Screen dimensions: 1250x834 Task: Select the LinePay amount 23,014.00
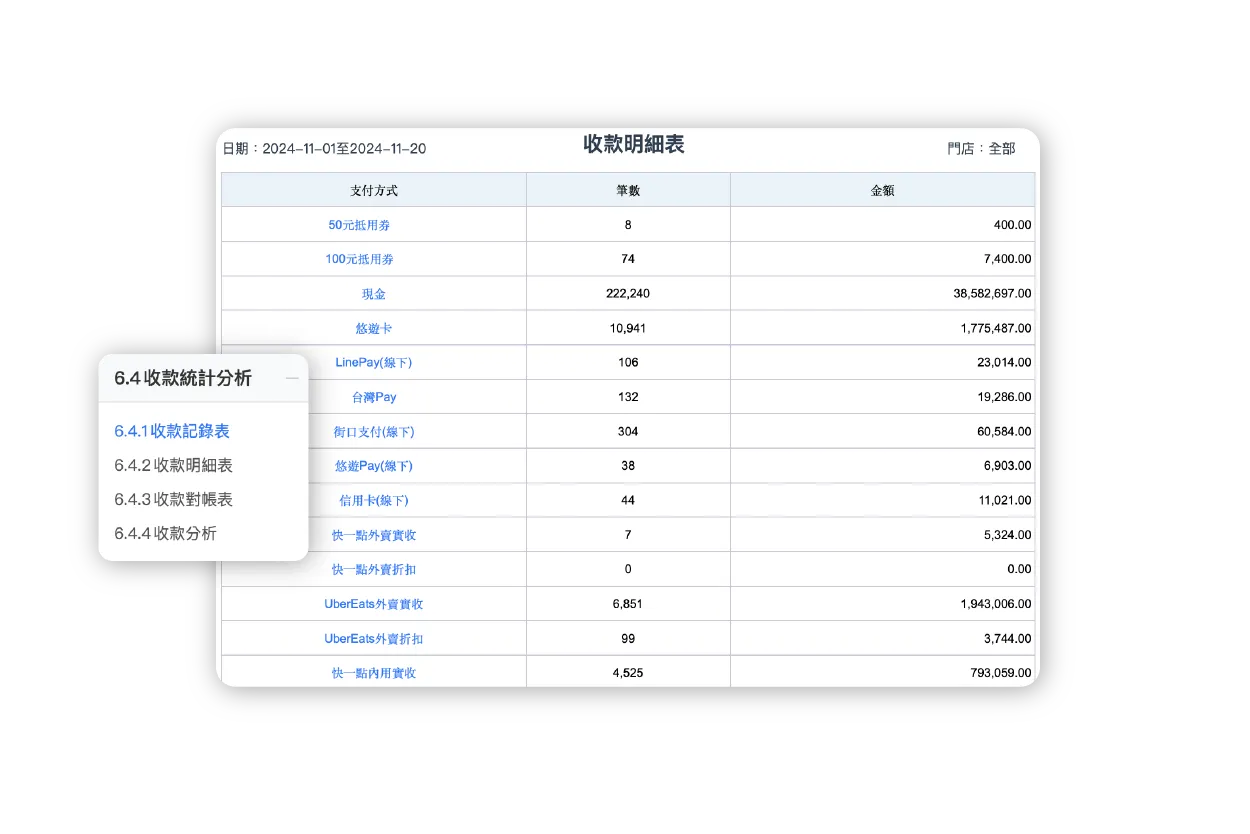883,362
